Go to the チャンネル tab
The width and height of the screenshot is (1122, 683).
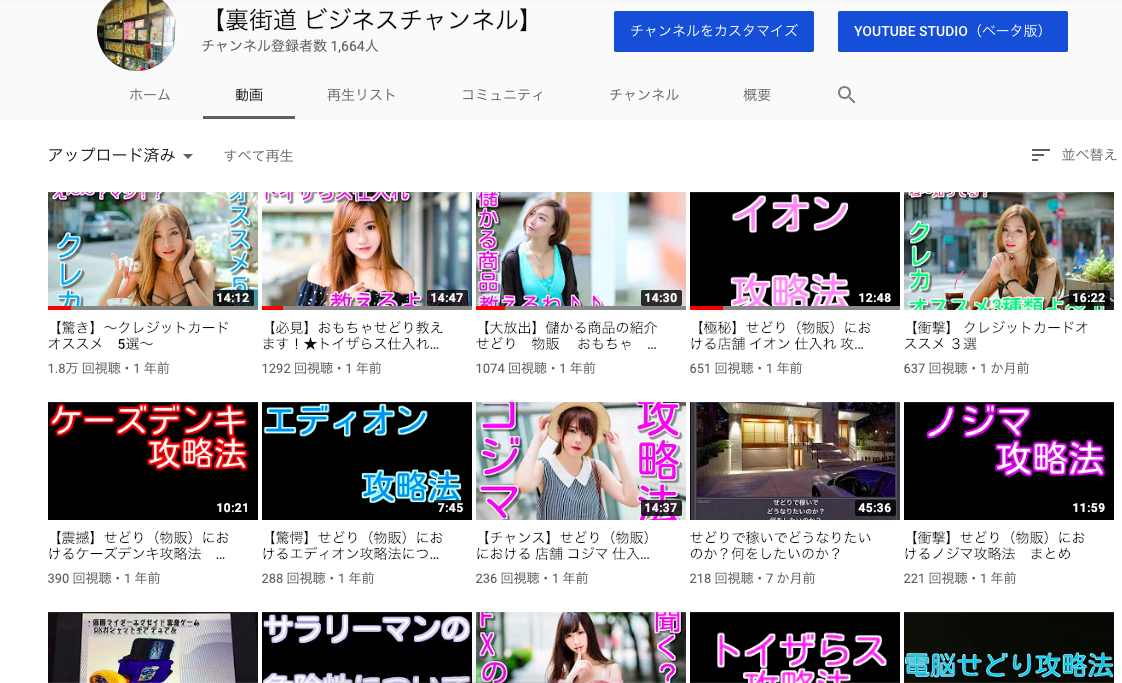(644, 95)
